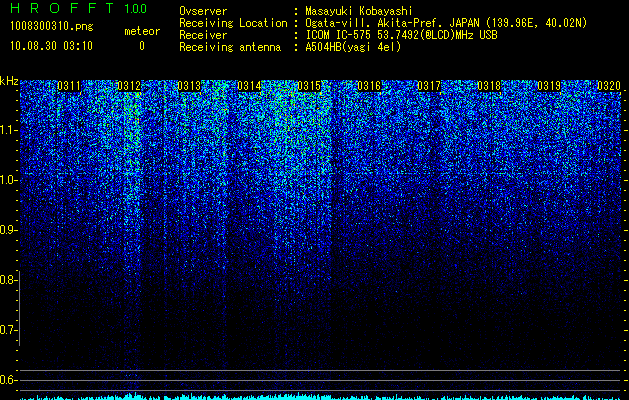The width and height of the screenshot is (629, 400).
Task: Click the timestamp 10.08.30 03:10
Action: point(51,46)
